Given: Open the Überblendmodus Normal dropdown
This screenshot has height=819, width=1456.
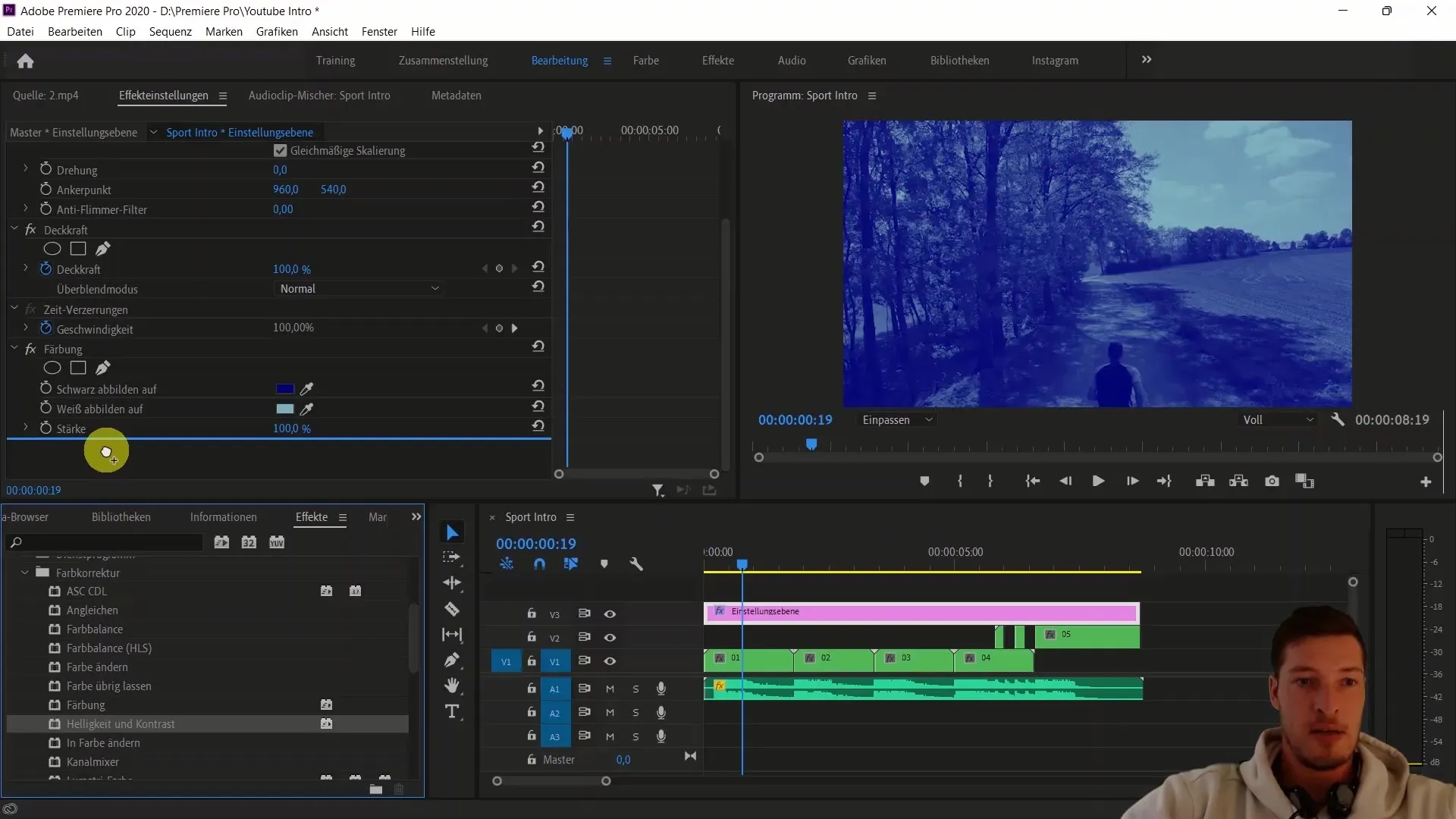Looking at the screenshot, I should (x=358, y=289).
